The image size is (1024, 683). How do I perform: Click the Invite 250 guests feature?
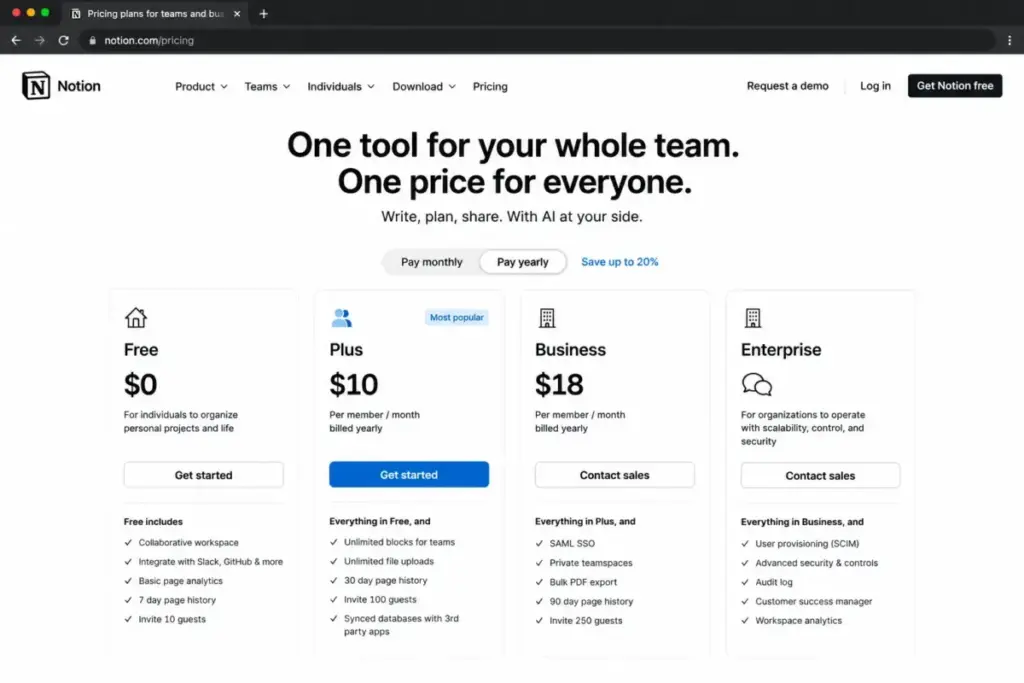pos(586,620)
